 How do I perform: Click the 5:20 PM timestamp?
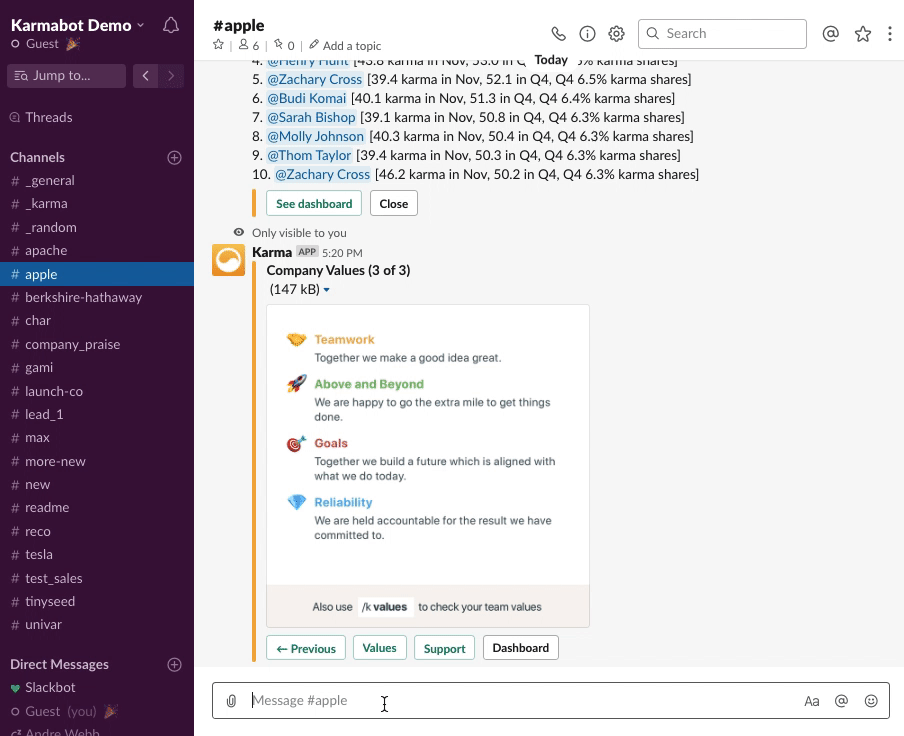coord(342,253)
